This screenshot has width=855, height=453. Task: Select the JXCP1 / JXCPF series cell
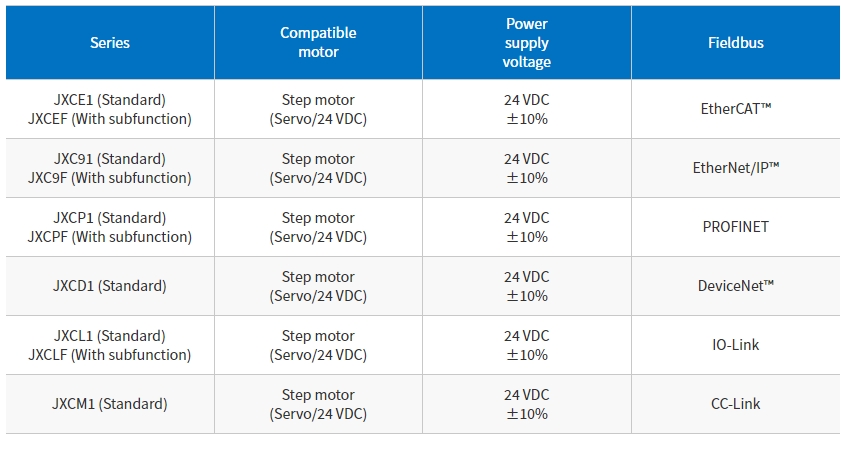(x=110, y=227)
